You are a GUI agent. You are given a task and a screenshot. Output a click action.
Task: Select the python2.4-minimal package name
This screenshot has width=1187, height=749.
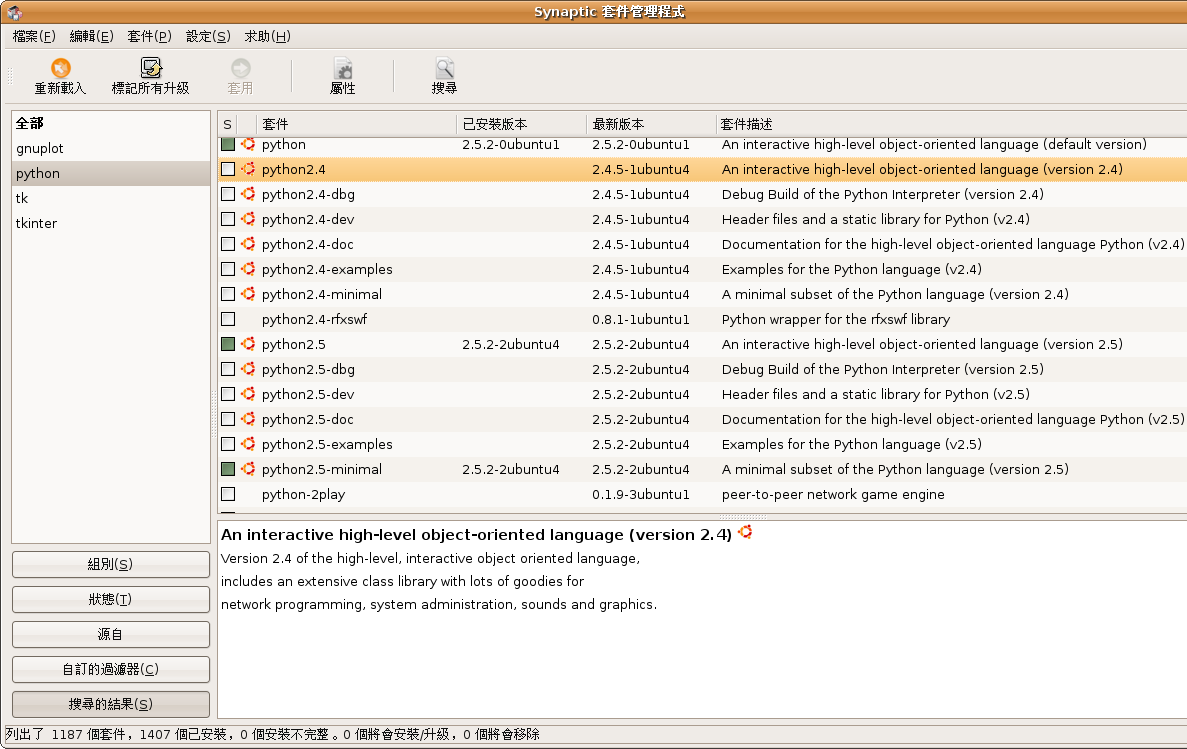322,294
